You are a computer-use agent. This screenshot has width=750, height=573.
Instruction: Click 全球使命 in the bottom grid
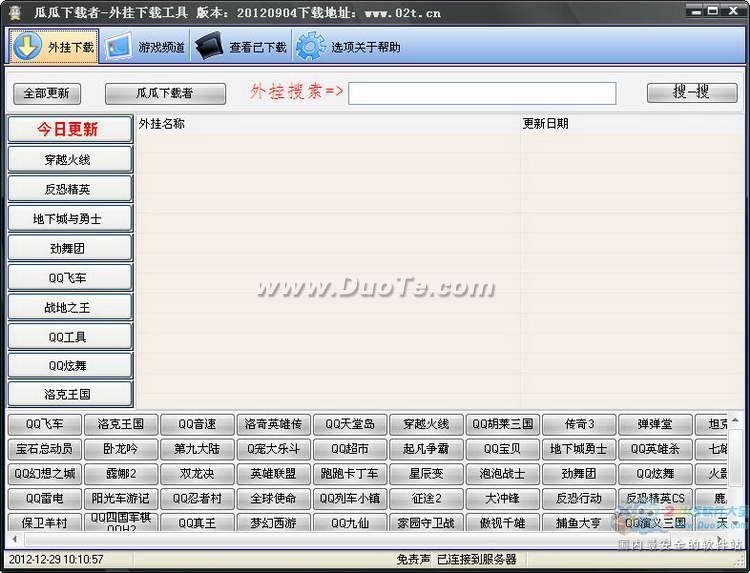pos(274,499)
